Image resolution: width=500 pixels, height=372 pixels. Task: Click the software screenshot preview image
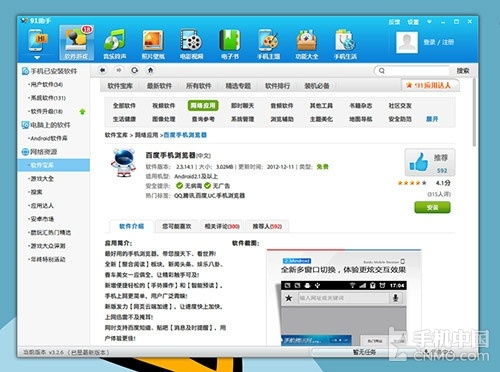[x=344, y=297]
